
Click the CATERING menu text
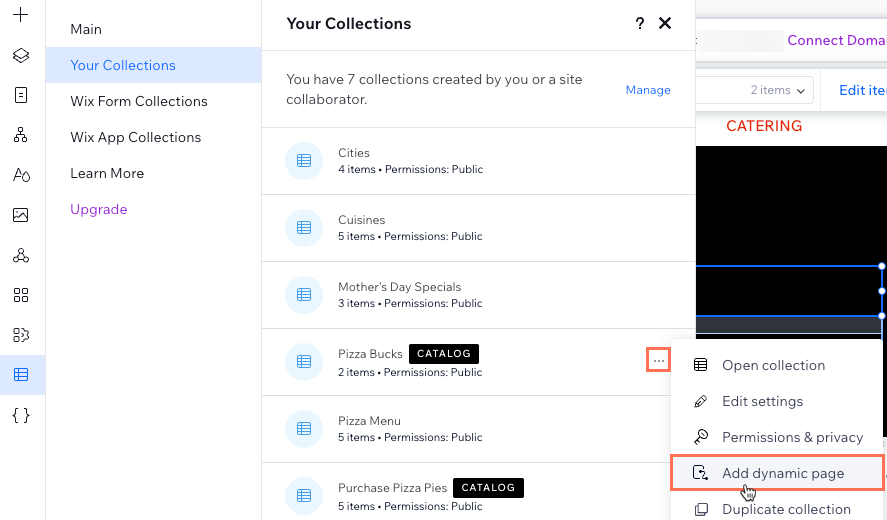tap(764, 126)
